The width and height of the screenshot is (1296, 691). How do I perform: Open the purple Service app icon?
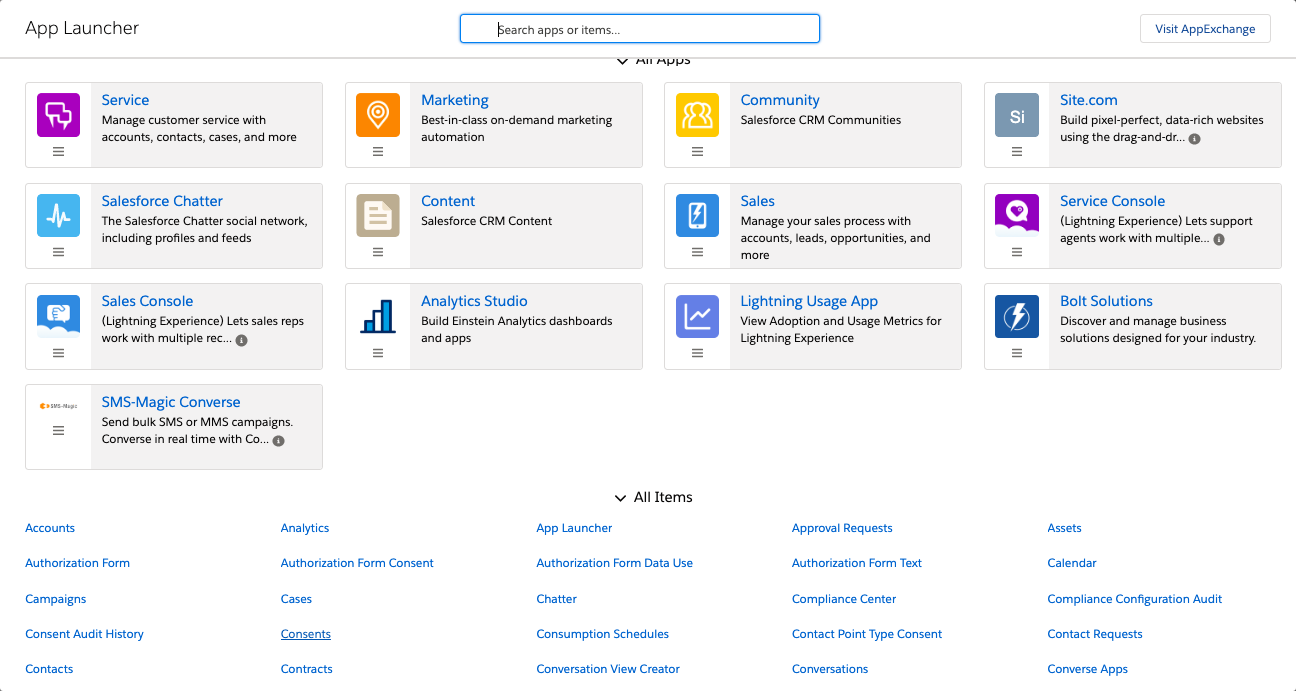pos(58,115)
